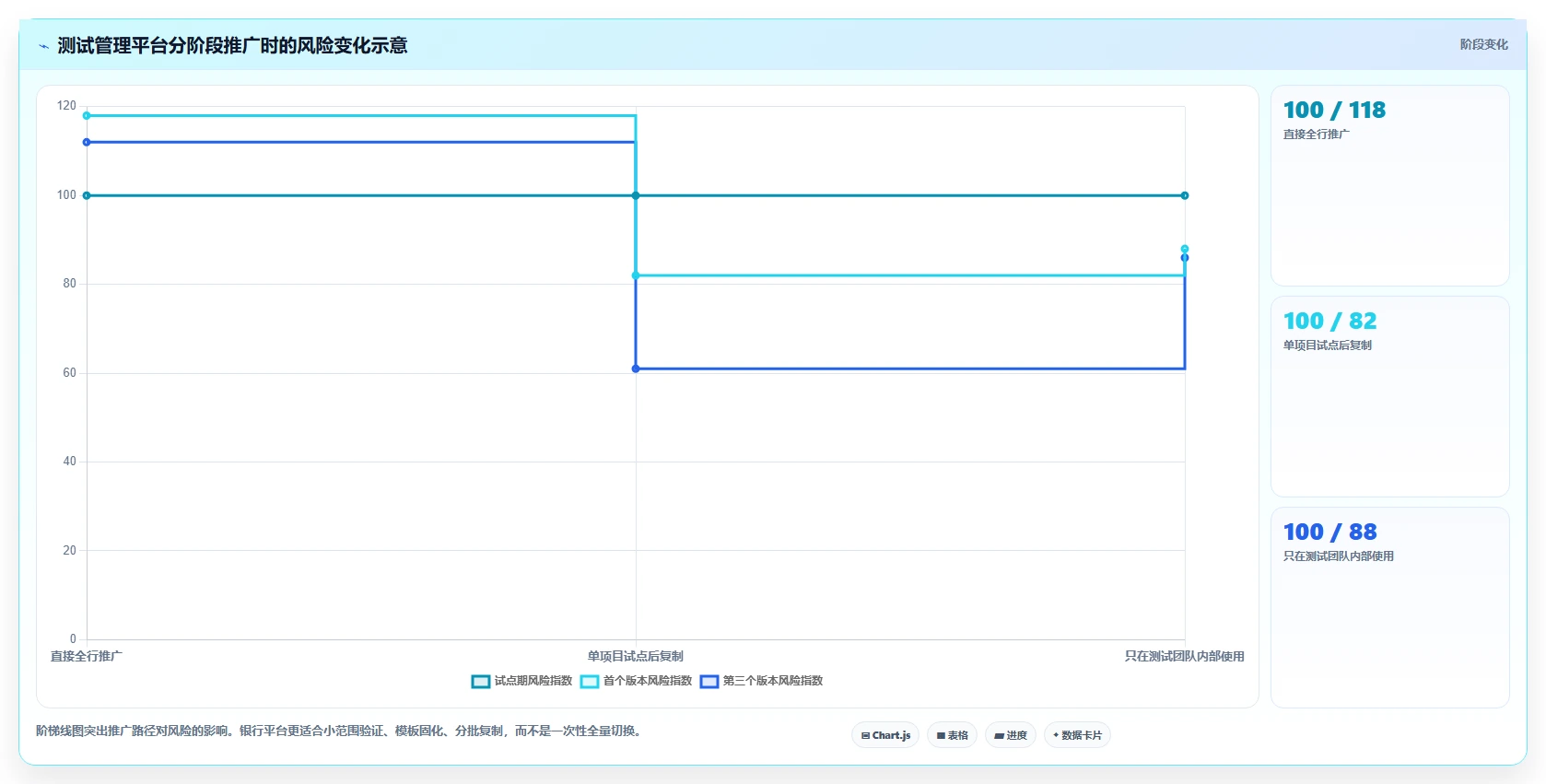Image resolution: width=1546 pixels, height=784 pixels.
Task: Click the dark blue 61 point at 单项目试点后复制
Action: coord(636,369)
